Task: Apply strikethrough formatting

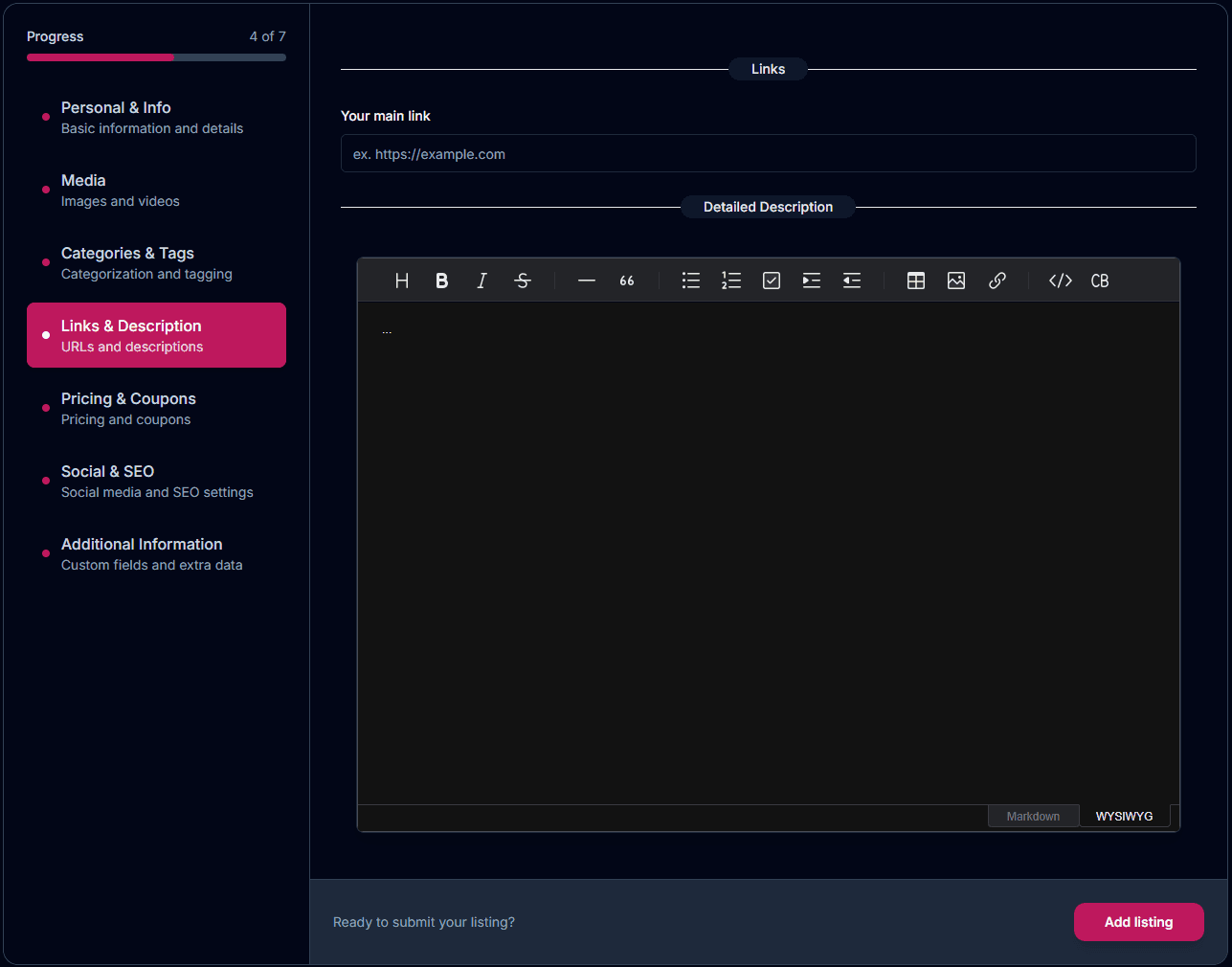Action: (x=523, y=281)
